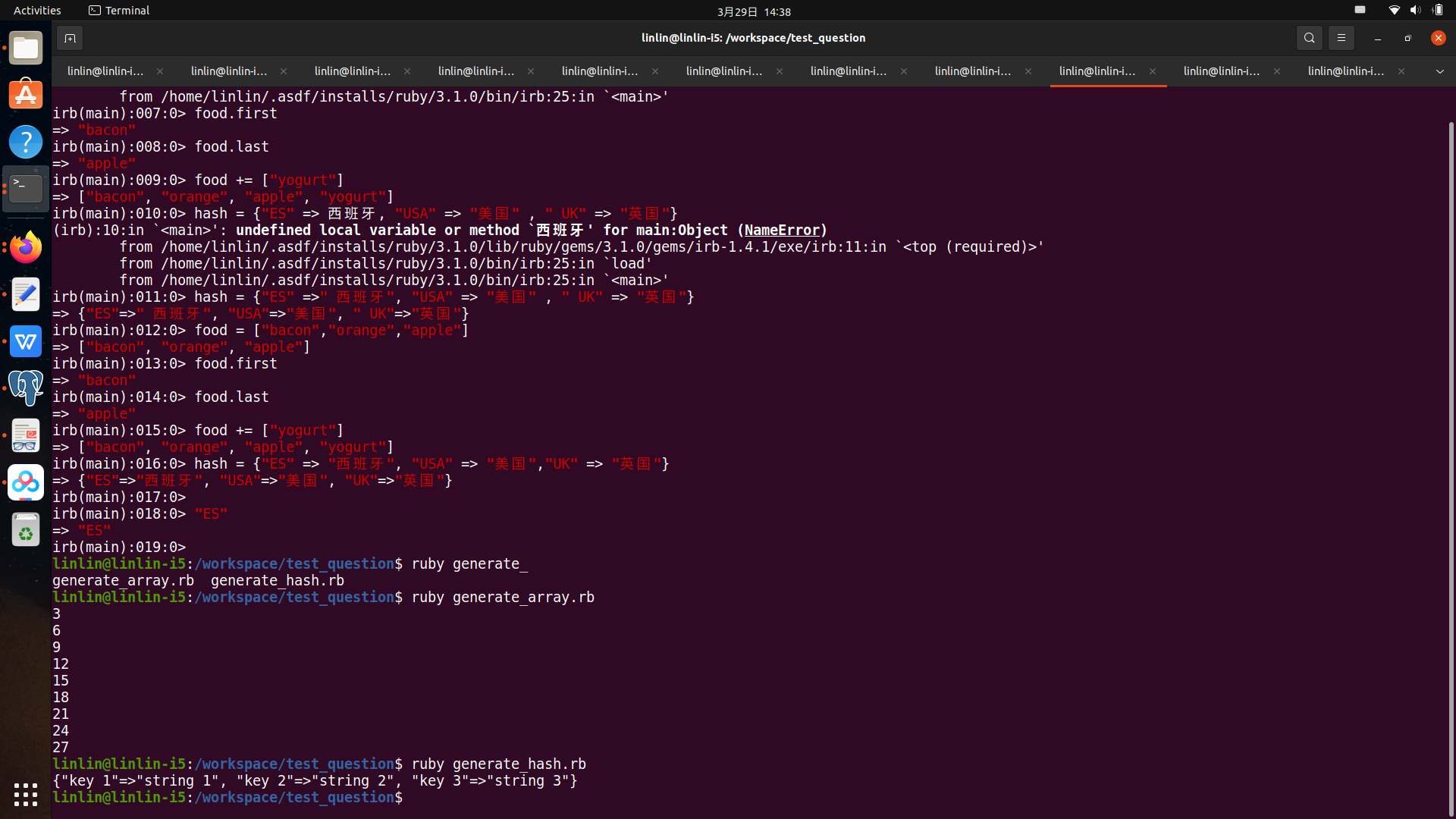Switch to the first terminal tab
Image resolution: width=1456 pixels, height=819 pixels.
click(x=105, y=71)
